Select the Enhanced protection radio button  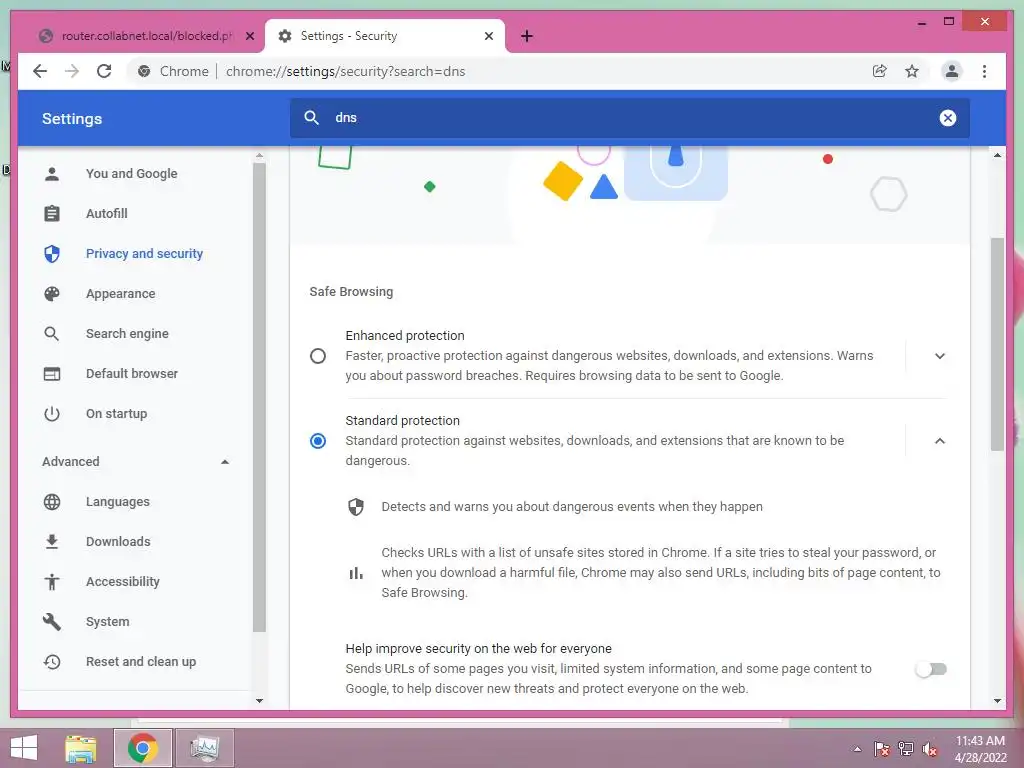click(318, 356)
